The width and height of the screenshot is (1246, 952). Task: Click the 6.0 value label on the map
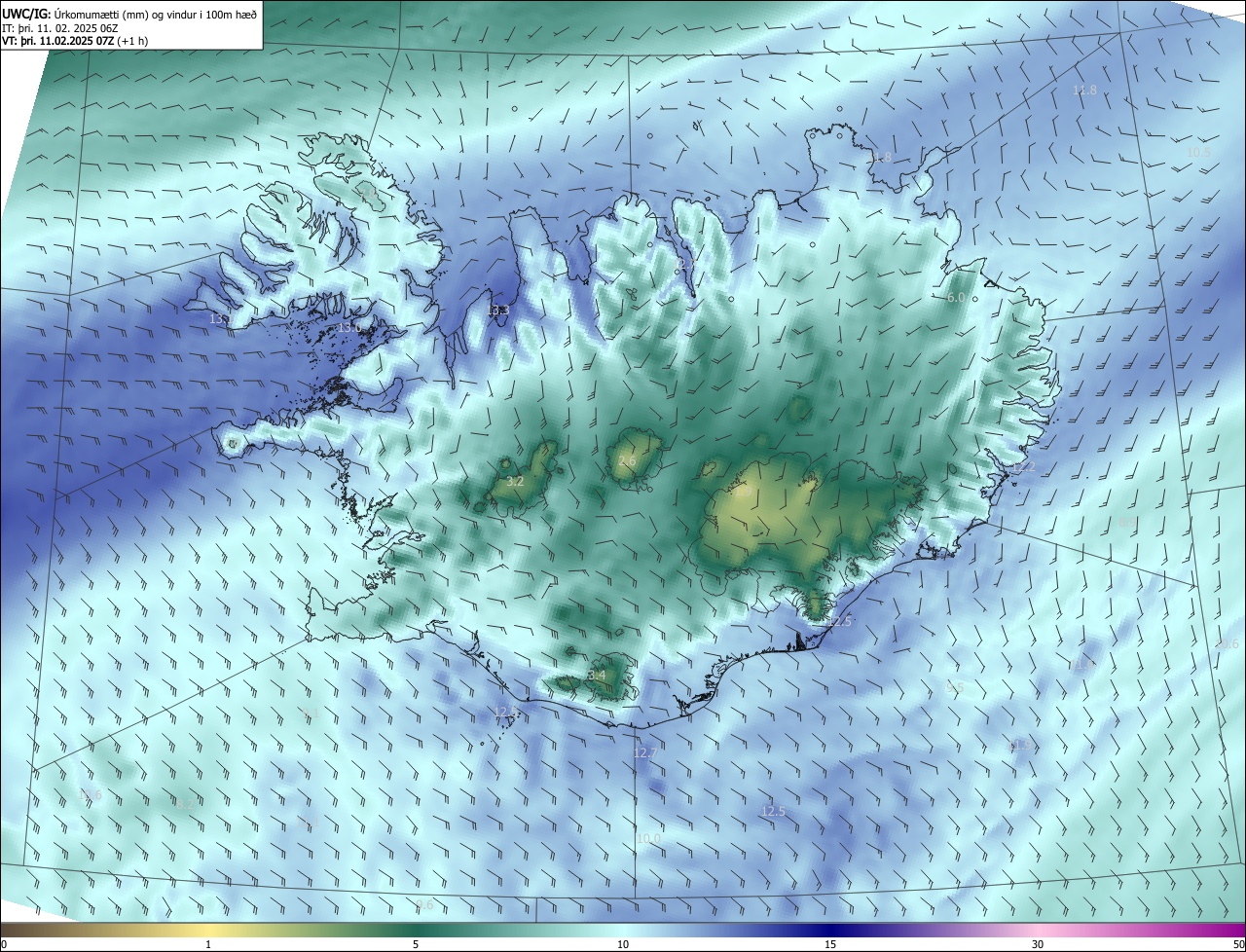coord(956,297)
